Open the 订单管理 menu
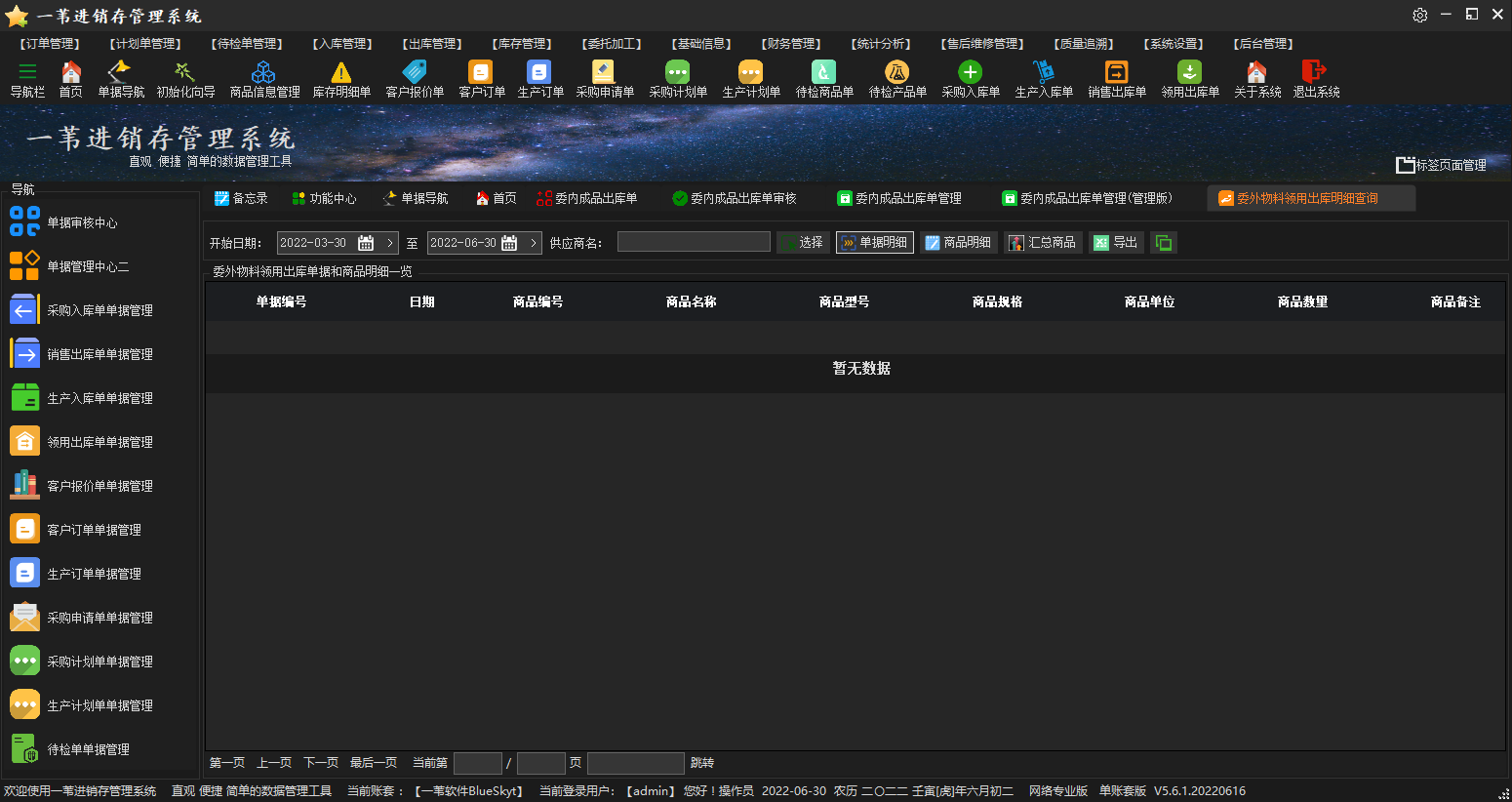Screen dimensions: 1512x802 point(50,44)
